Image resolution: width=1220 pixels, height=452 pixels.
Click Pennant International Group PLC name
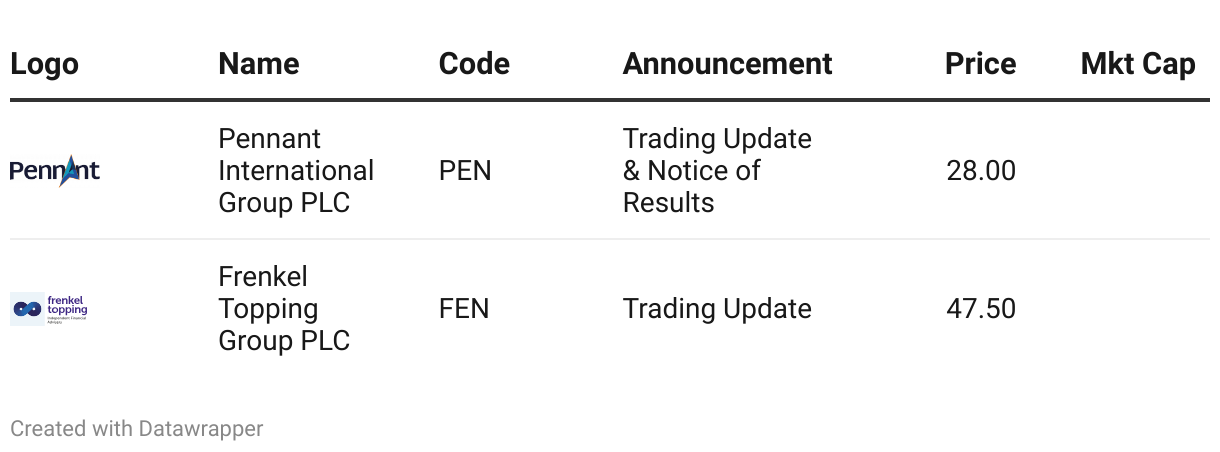[296, 171]
